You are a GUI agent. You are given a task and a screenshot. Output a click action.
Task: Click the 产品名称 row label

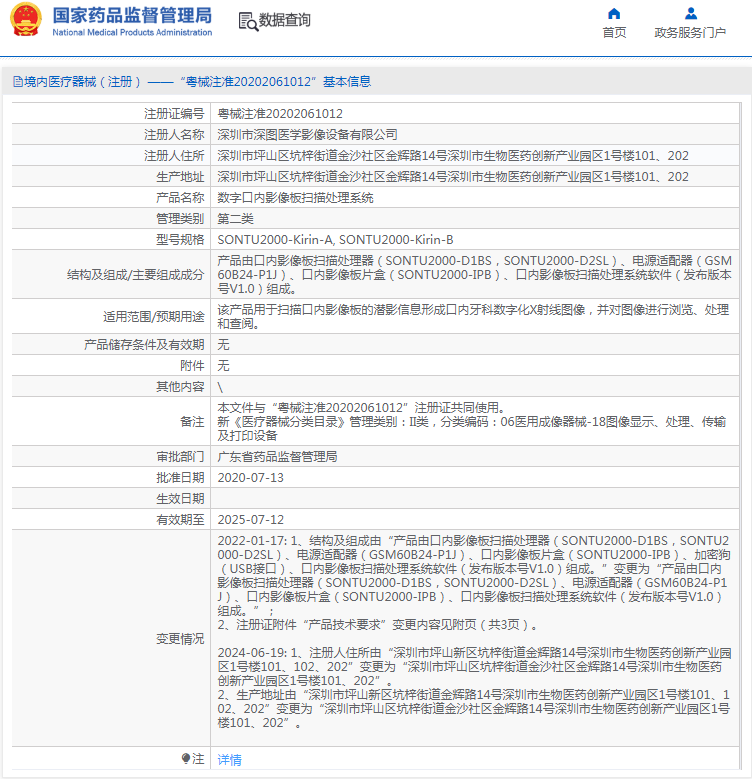point(180,198)
